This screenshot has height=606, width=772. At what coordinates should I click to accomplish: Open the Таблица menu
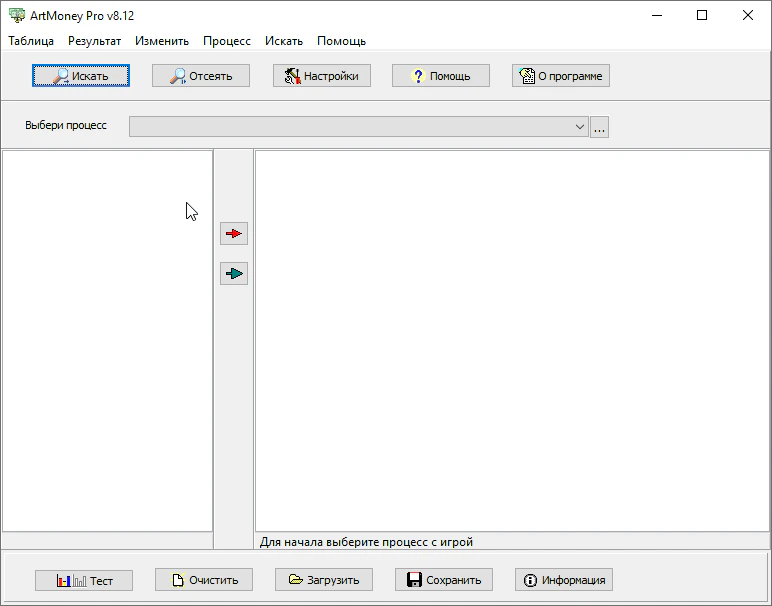[x=31, y=41]
